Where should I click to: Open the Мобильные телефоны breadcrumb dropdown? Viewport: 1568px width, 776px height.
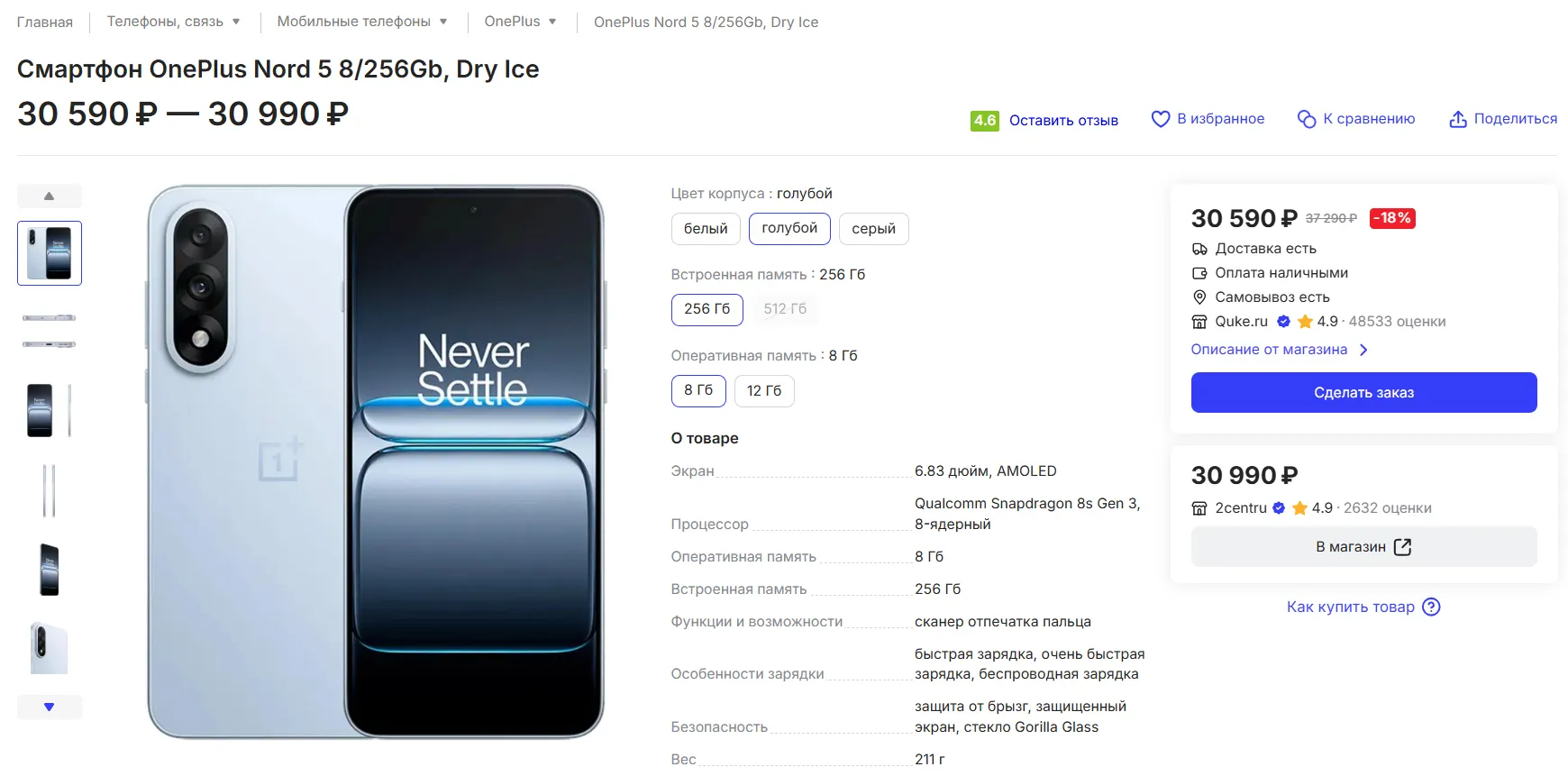click(x=443, y=22)
